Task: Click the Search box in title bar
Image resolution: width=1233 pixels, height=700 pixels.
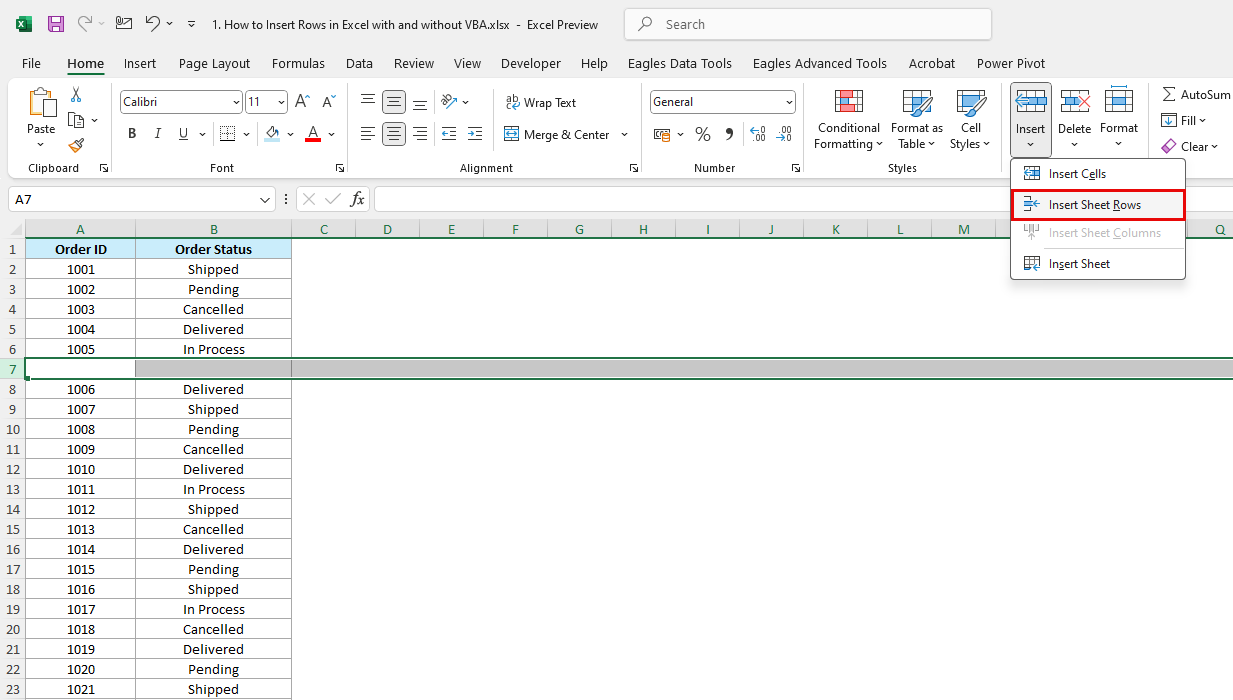Action: (808, 24)
